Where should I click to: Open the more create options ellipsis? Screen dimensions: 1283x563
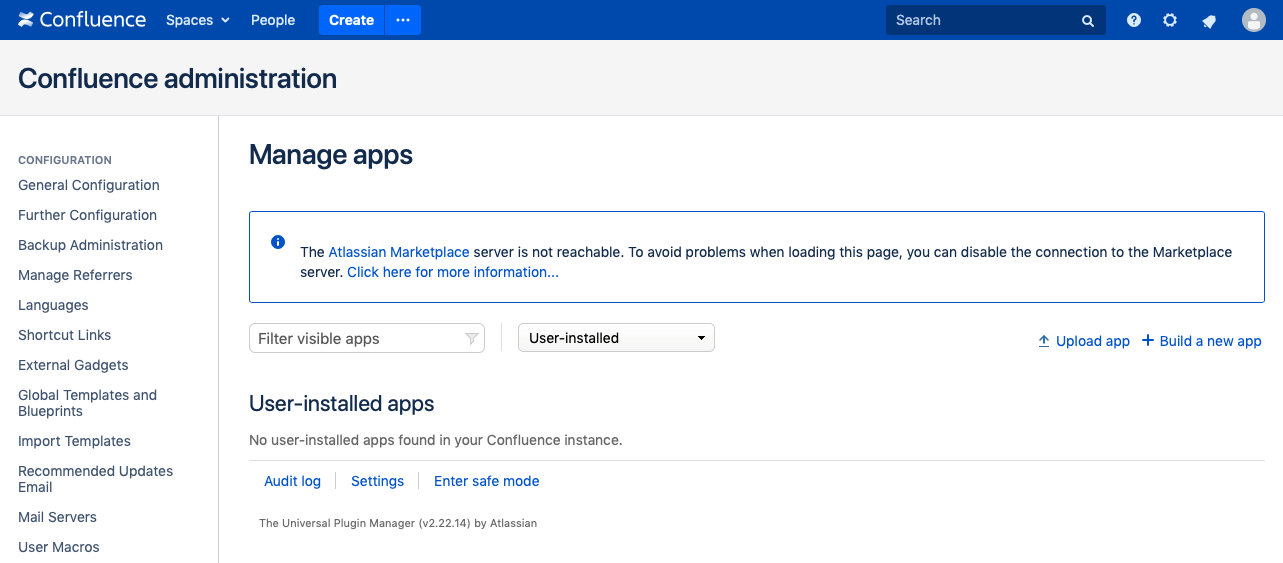[403, 20]
